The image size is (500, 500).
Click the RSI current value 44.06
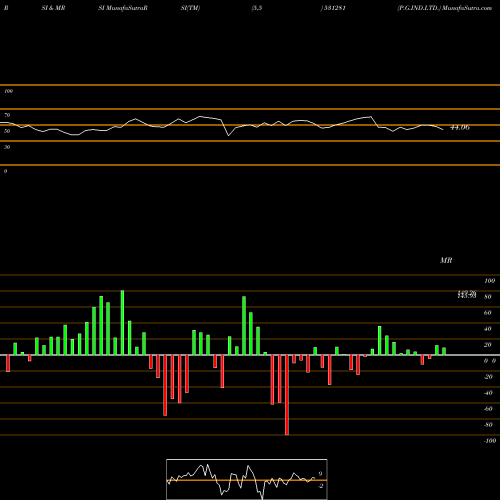pyautogui.click(x=460, y=127)
